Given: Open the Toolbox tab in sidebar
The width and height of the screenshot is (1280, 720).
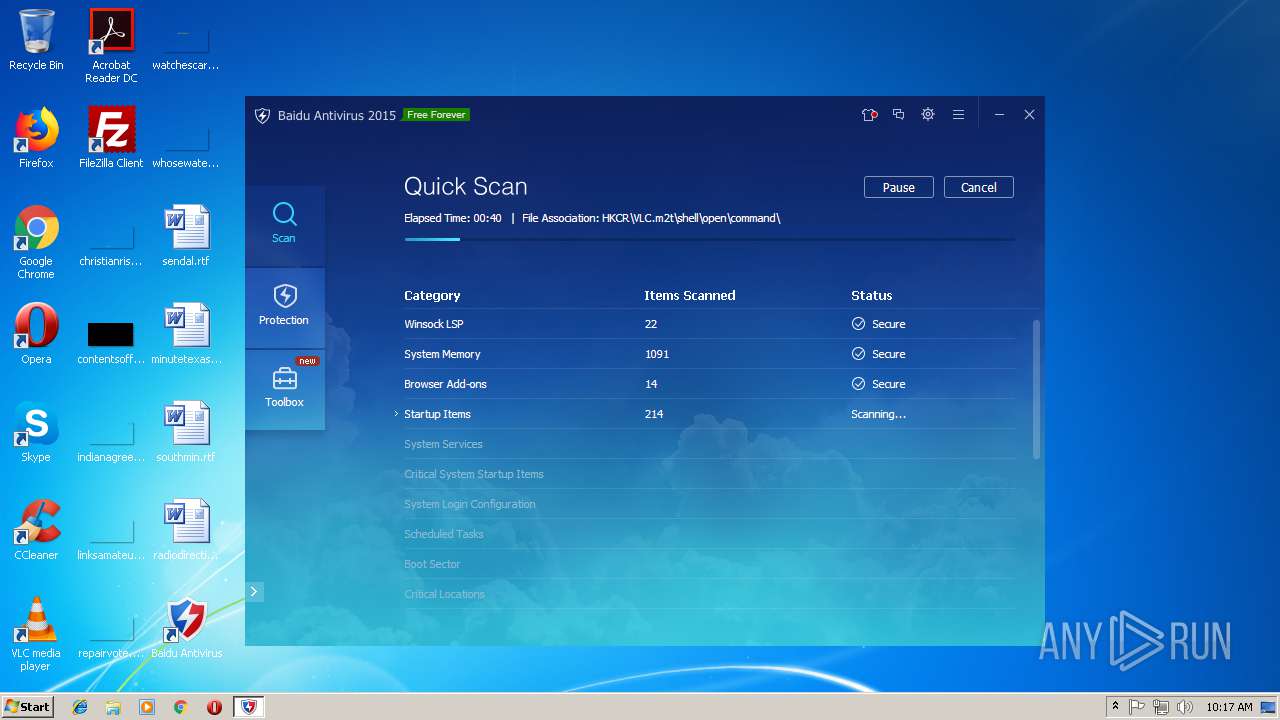Looking at the screenshot, I should click(284, 390).
